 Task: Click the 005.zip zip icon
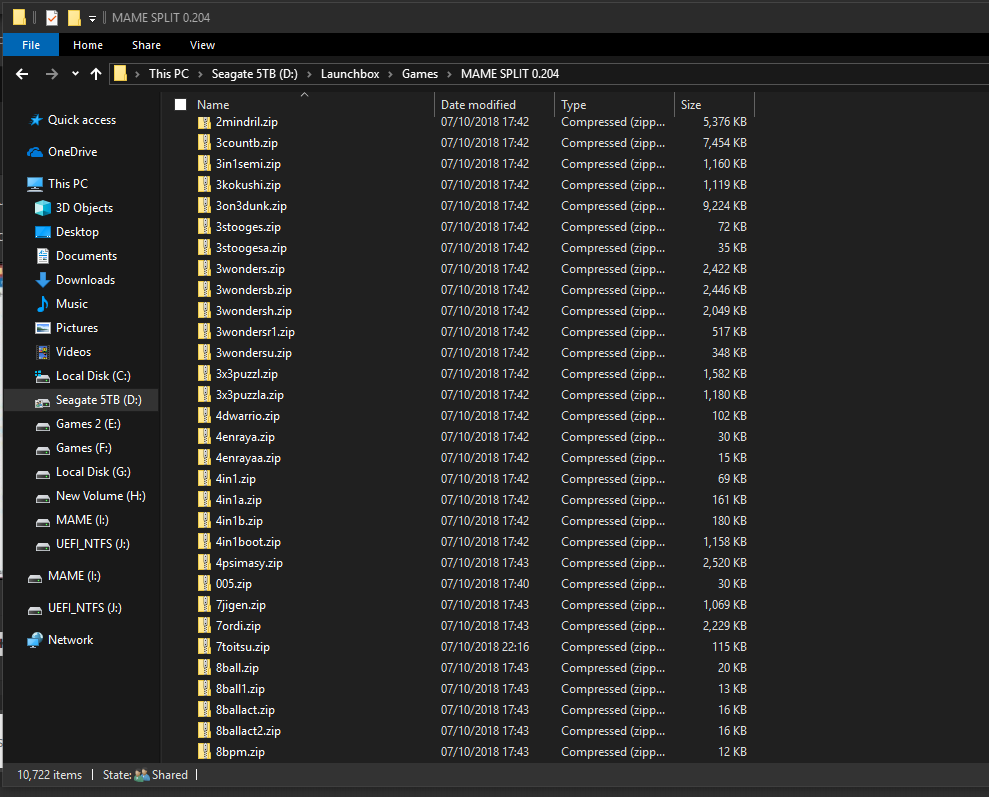(x=204, y=584)
